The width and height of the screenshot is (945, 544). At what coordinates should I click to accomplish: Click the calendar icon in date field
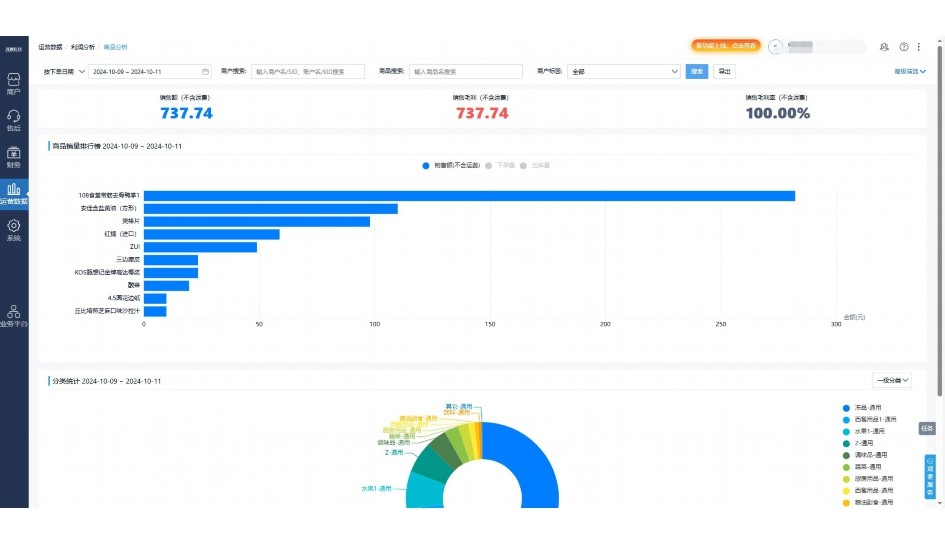click(x=206, y=72)
